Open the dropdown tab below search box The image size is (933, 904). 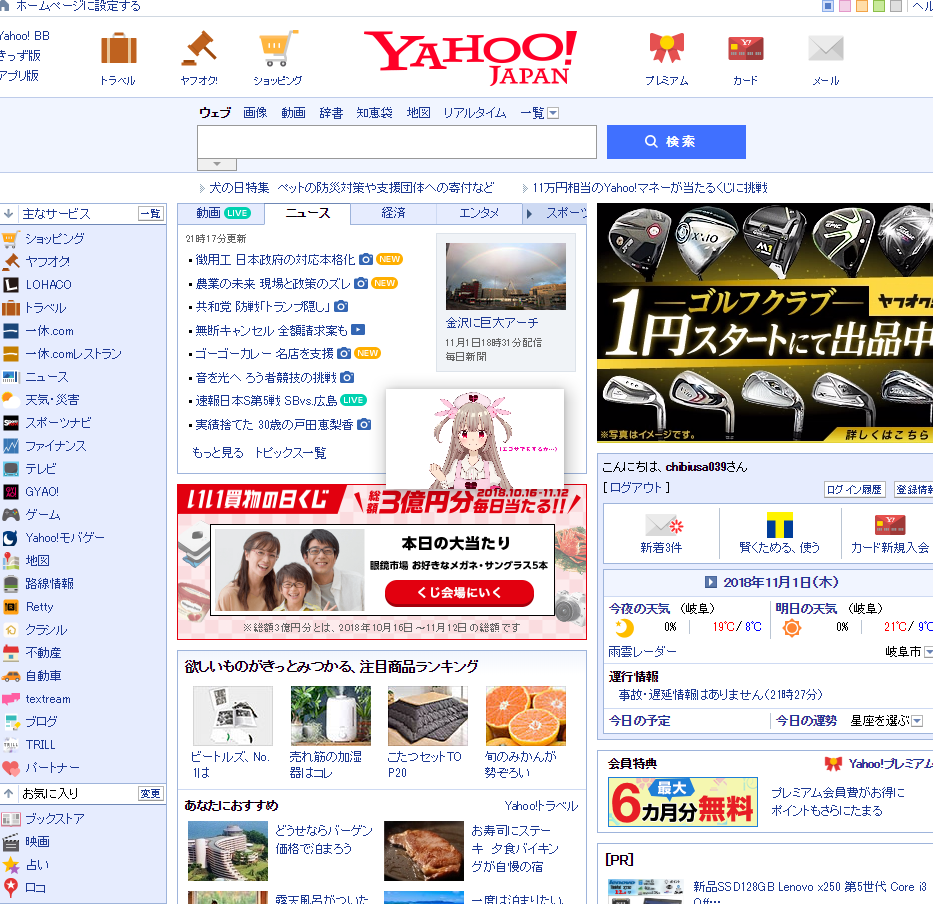[x=217, y=164]
